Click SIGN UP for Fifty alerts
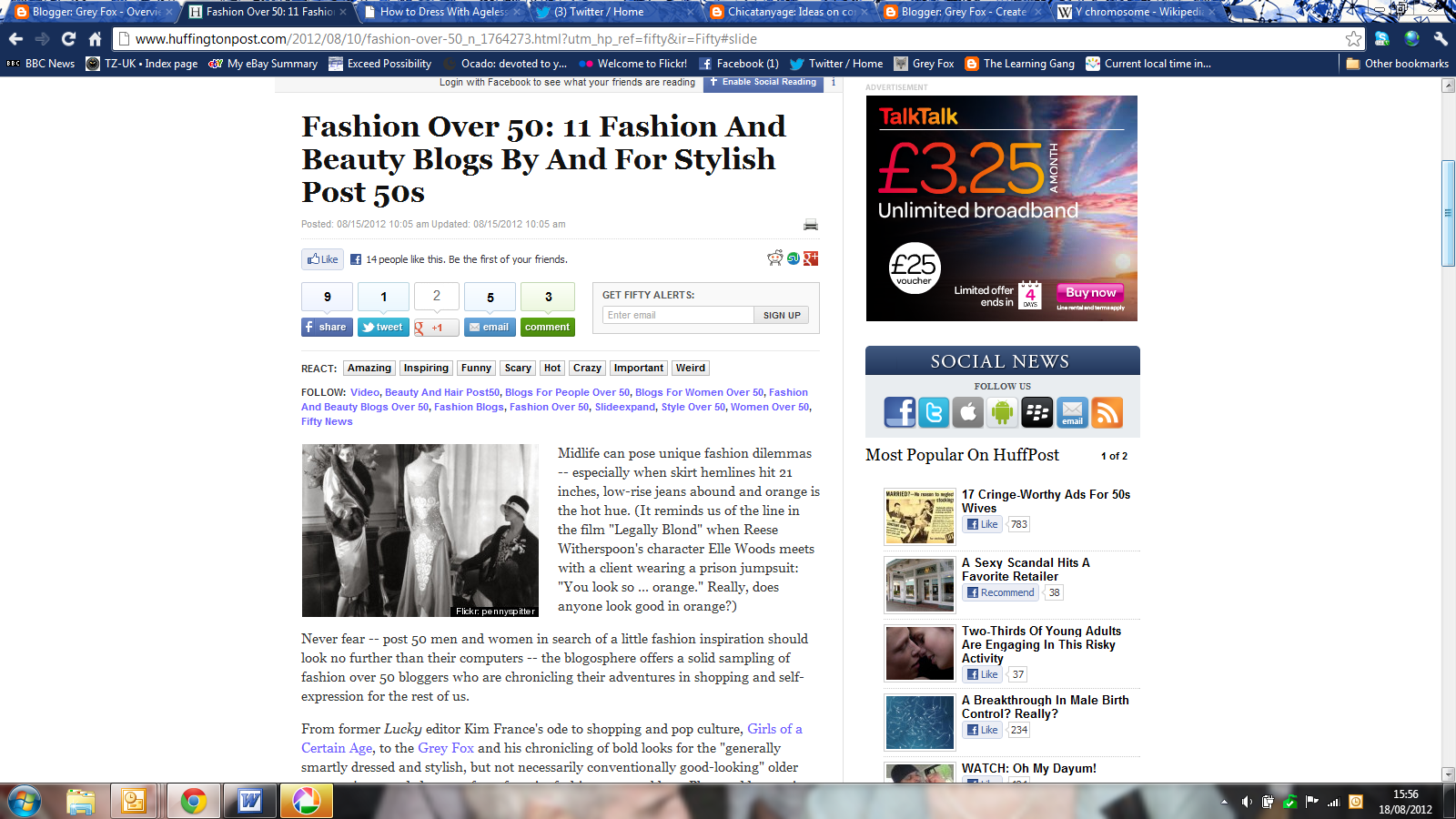The image size is (1456, 819). 782,315
